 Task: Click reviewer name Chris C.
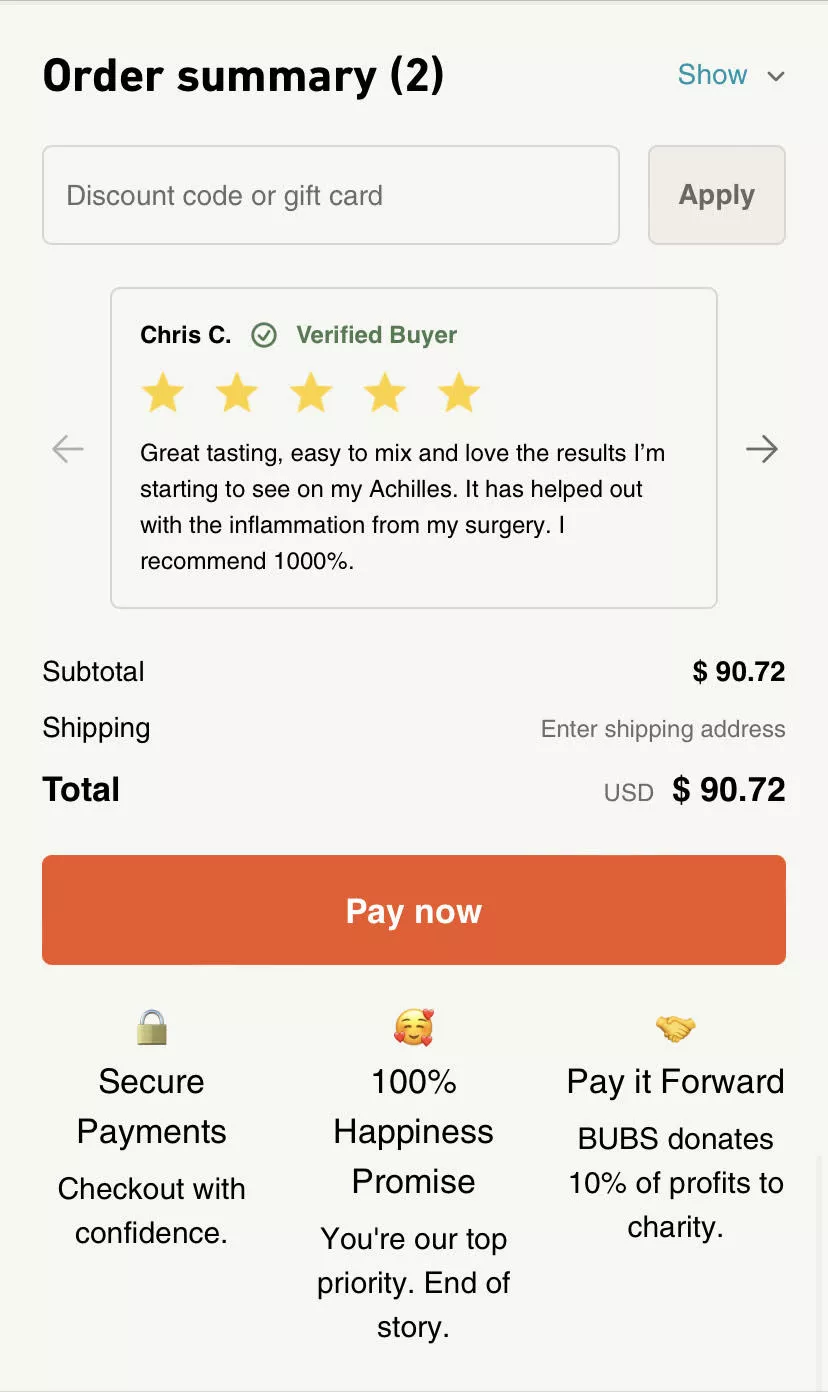tap(186, 335)
